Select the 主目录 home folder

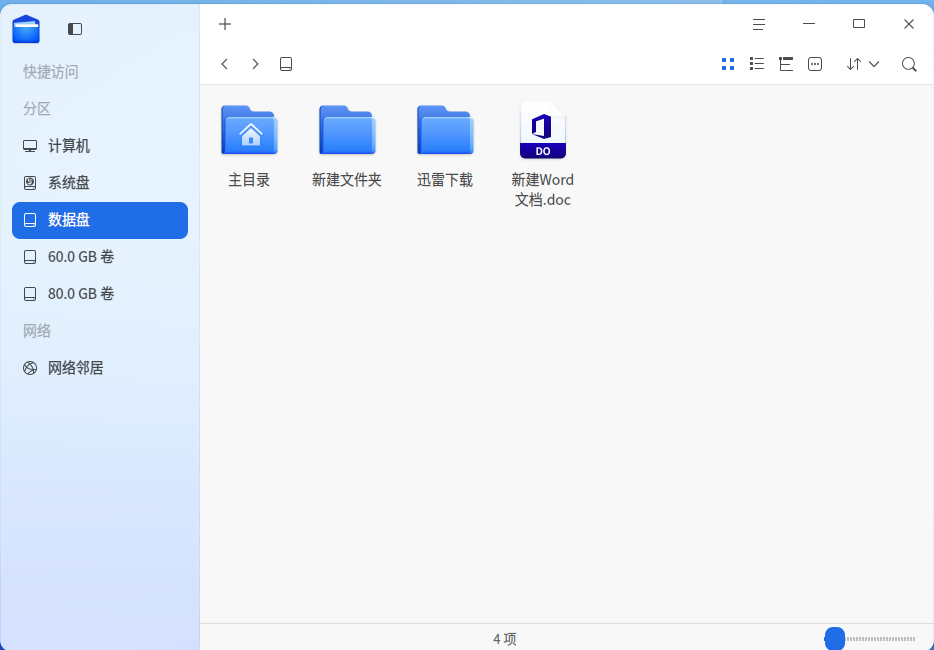point(249,146)
